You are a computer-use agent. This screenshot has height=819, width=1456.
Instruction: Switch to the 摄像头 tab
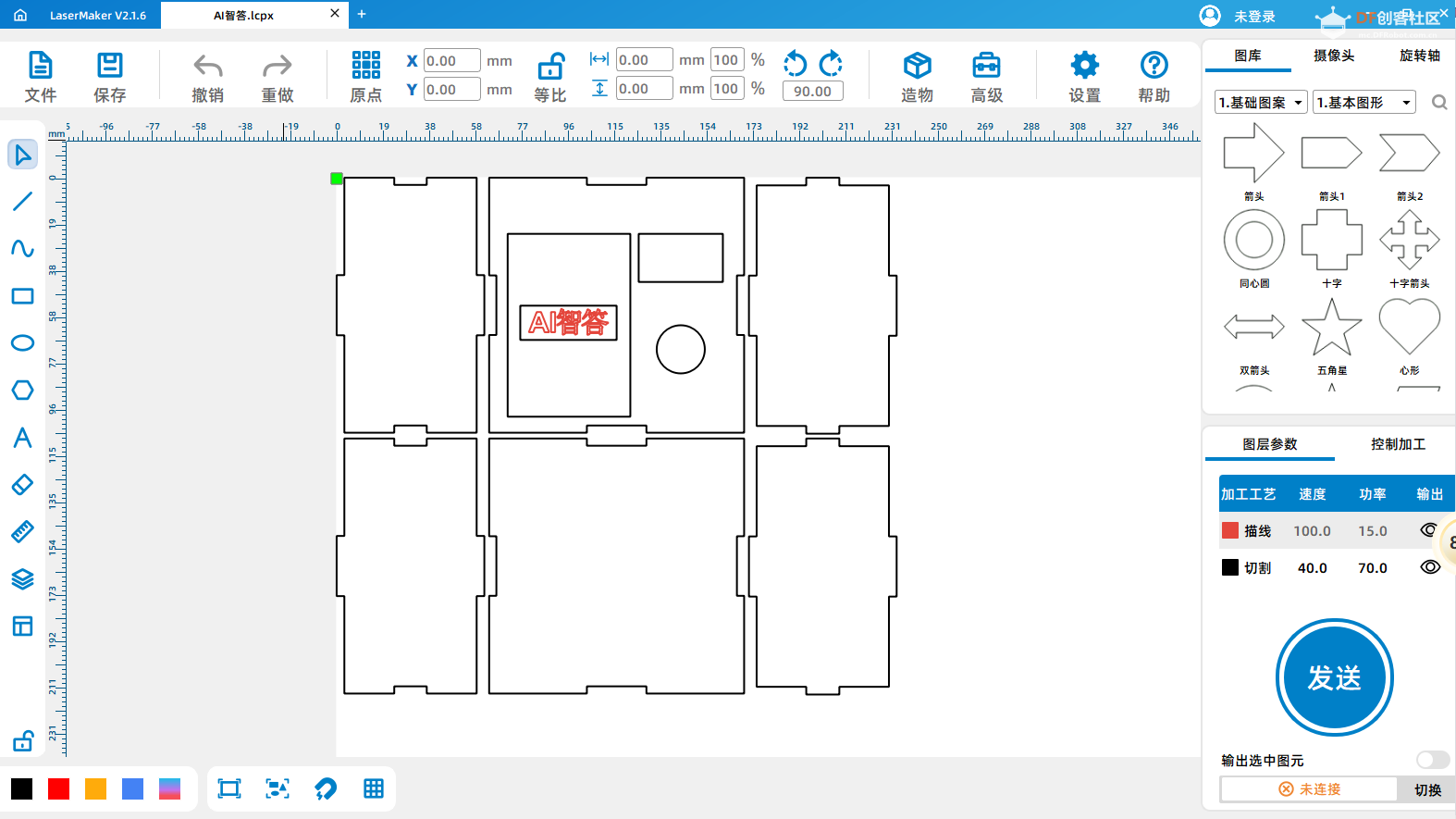click(1333, 56)
